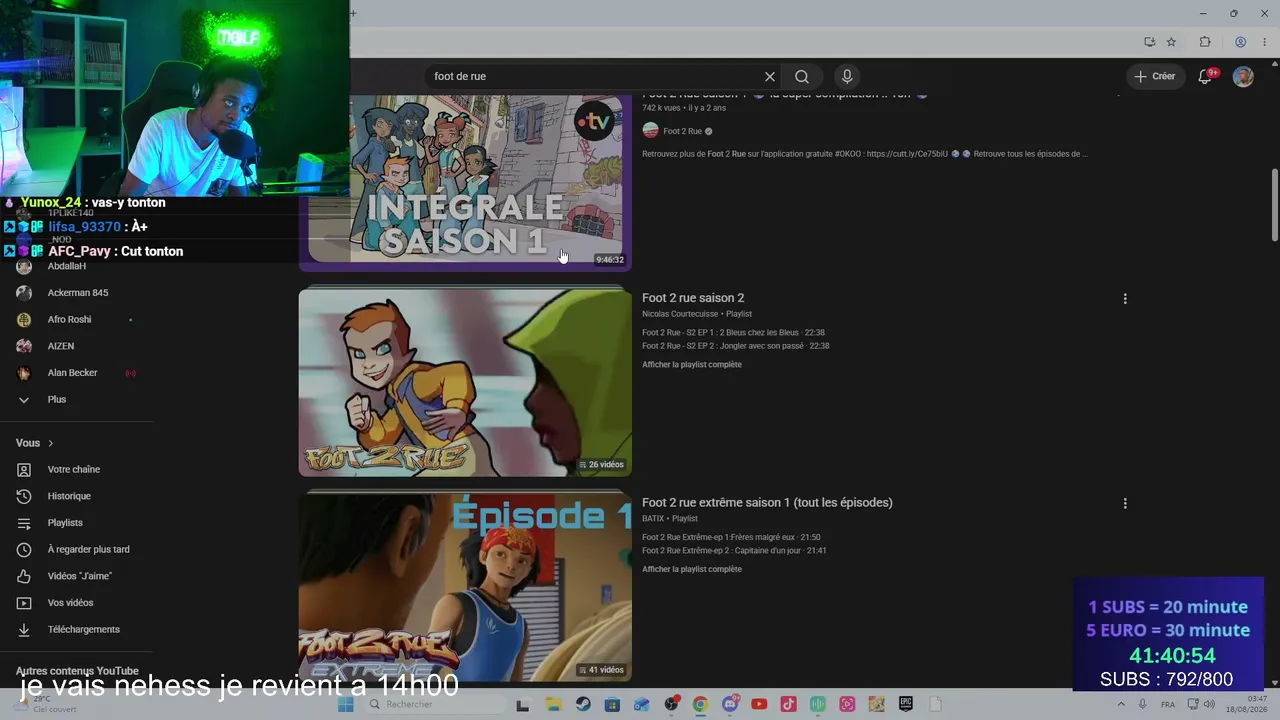Open the Chrome extensions puzzle icon
1280x720 pixels.
point(1205,42)
